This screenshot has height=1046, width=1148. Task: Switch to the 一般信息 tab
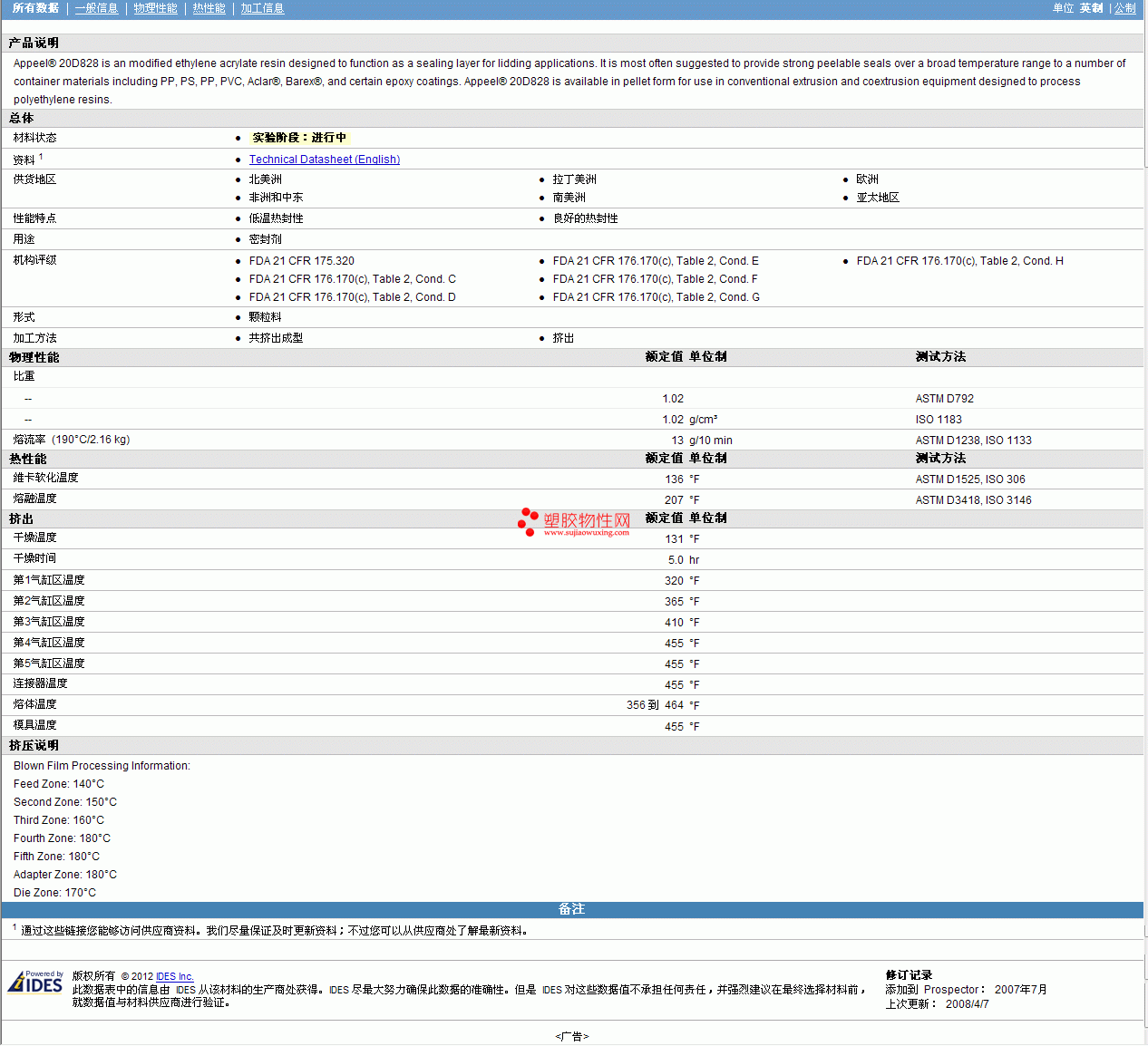click(96, 8)
